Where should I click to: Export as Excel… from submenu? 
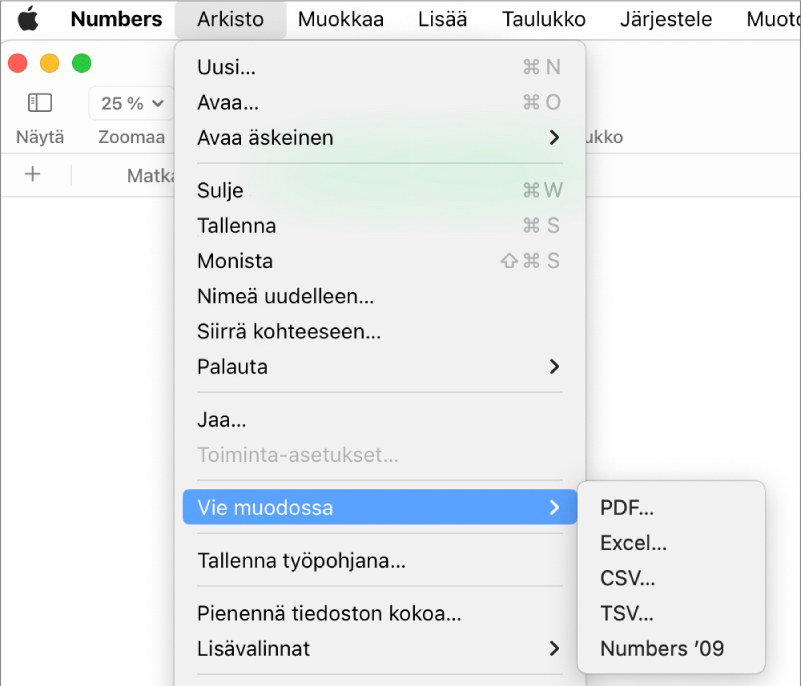coord(671,542)
